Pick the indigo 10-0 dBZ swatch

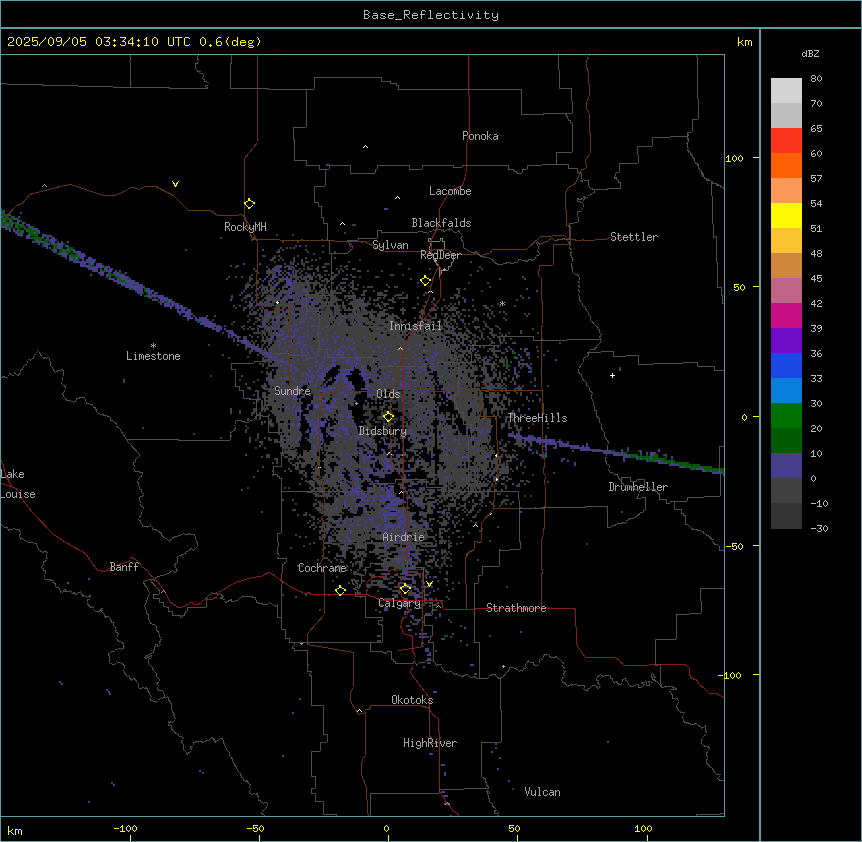[786, 466]
